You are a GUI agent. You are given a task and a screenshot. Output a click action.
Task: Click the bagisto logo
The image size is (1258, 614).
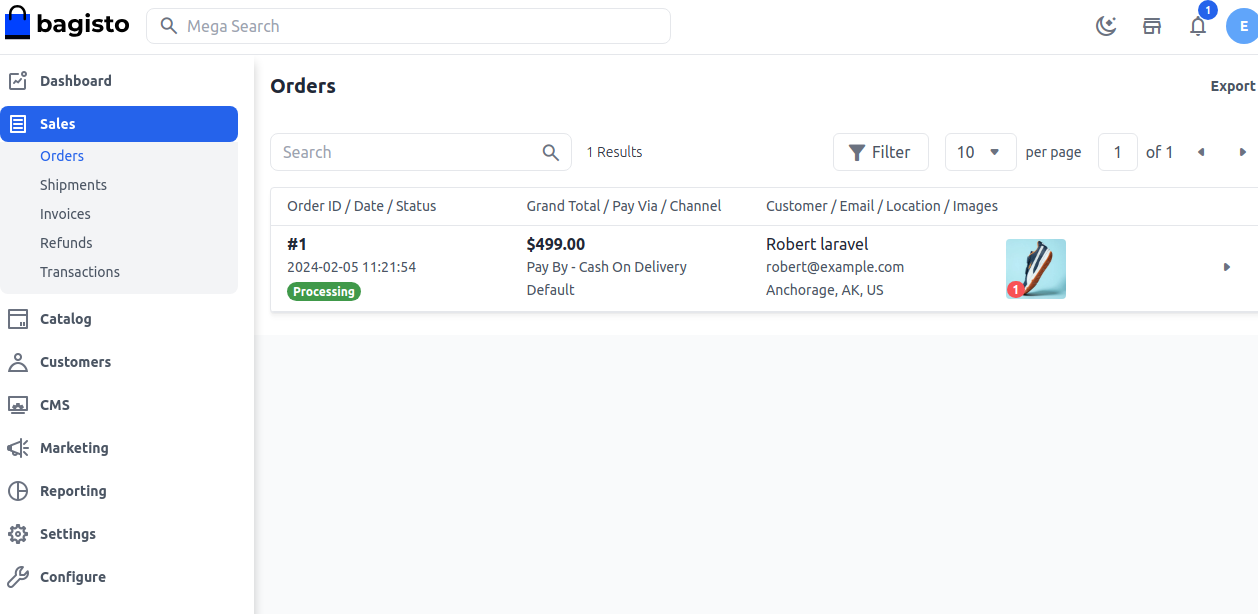(67, 24)
